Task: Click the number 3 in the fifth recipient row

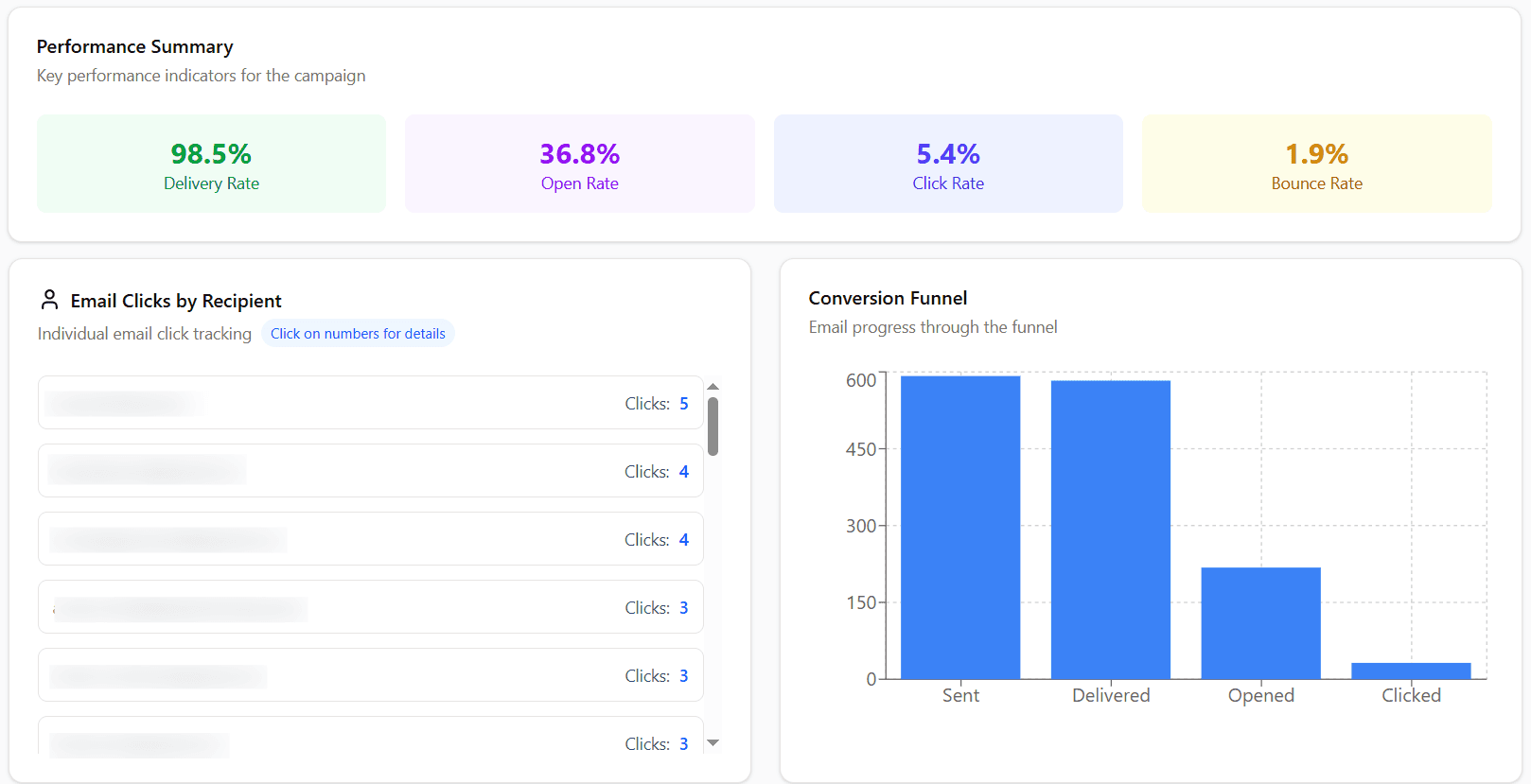Action: [683, 676]
